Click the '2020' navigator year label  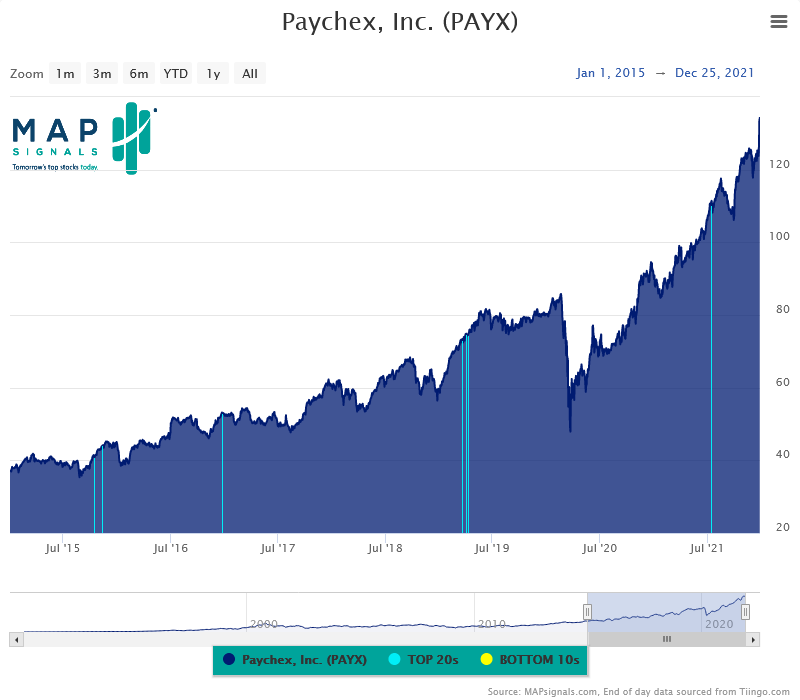[x=719, y=624]
